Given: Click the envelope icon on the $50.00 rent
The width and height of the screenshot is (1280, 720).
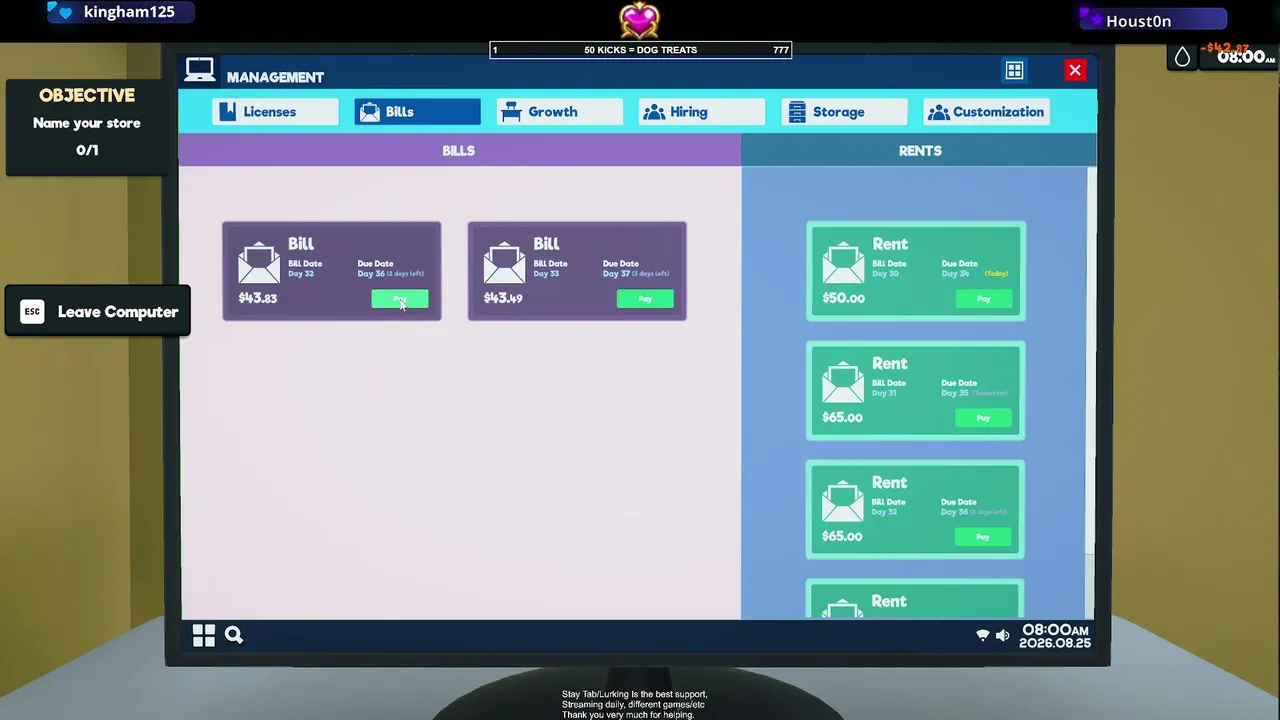Looking at the screenshot, I should coord(843,263).
